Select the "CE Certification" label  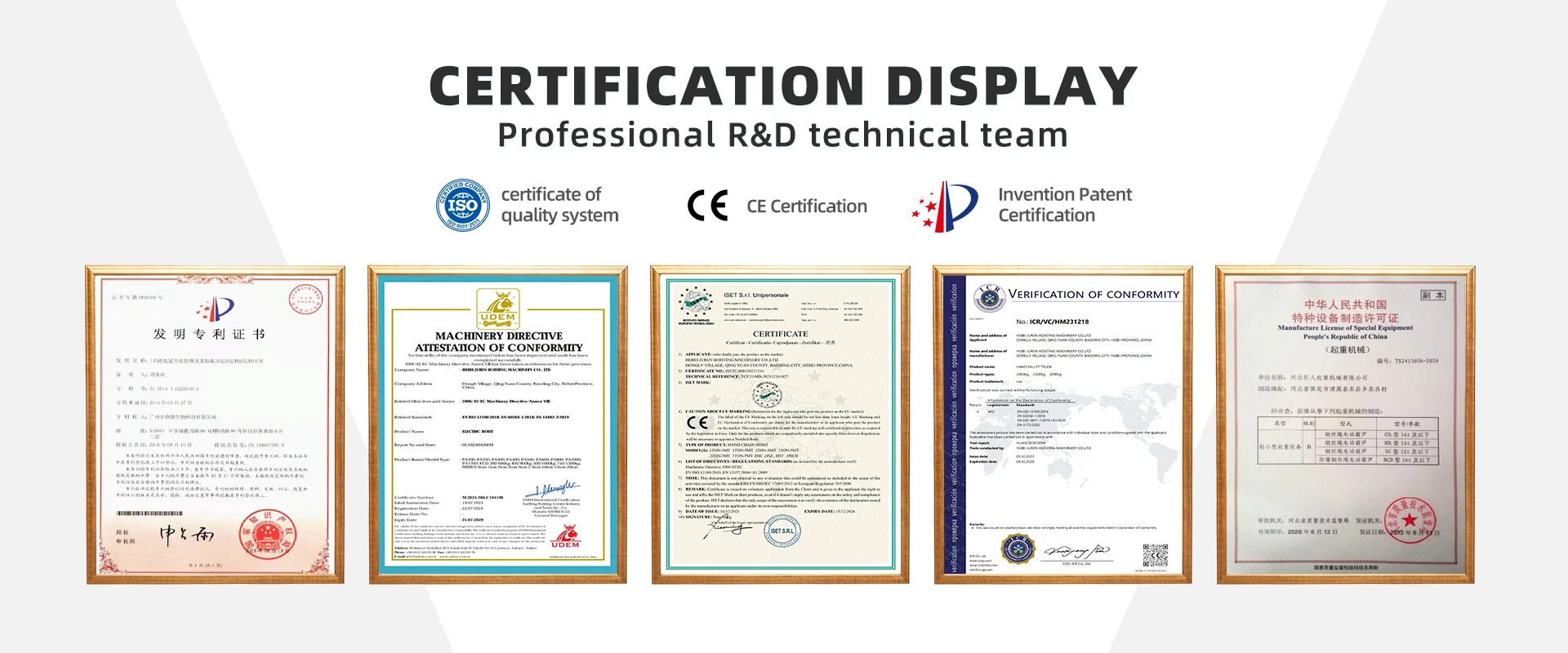coord(807,207)
